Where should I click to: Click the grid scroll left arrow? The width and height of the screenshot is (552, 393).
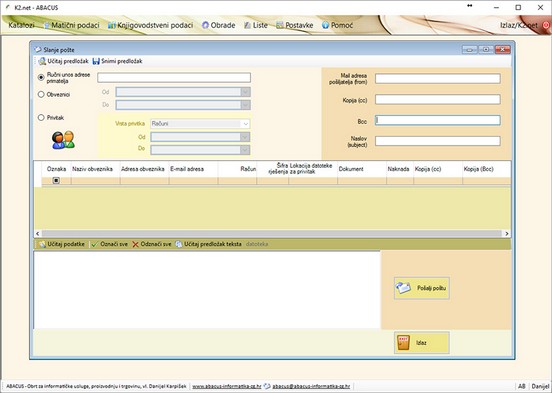click(x=38, y=233)
